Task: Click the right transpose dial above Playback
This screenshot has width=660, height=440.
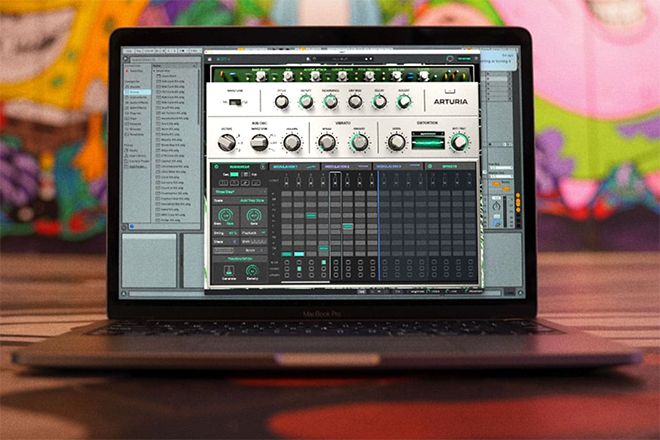Action: click(x=253, y=215)
